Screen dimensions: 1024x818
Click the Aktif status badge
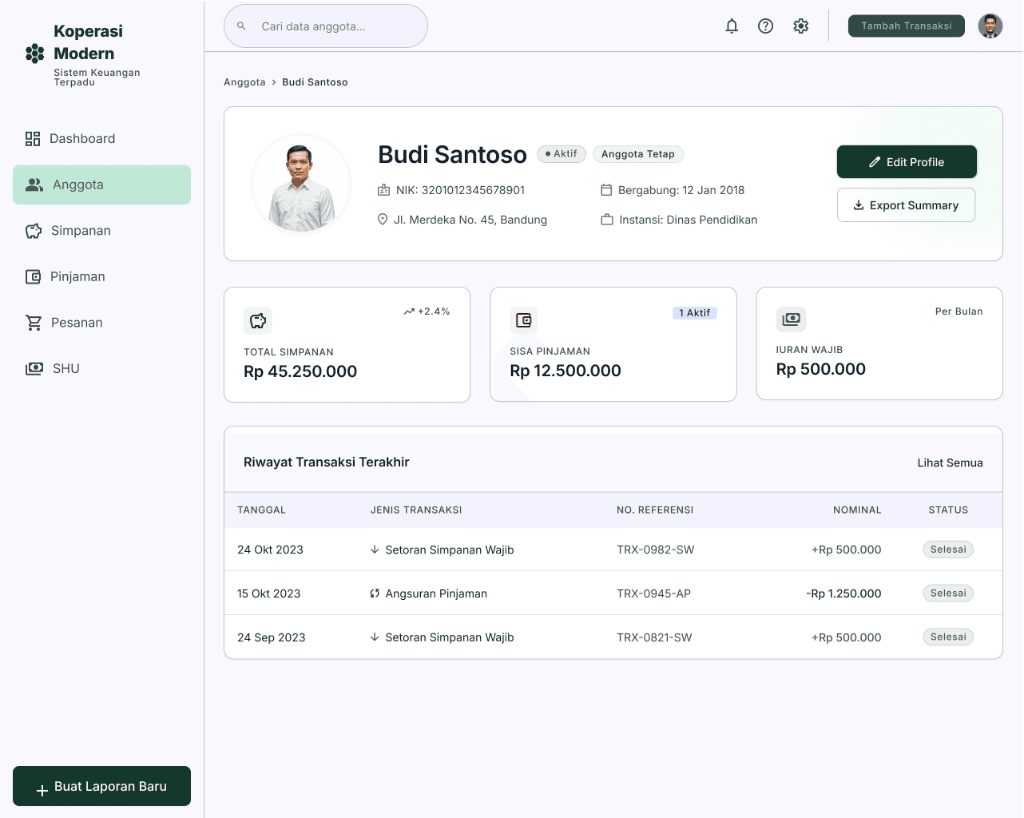(561, 154)
